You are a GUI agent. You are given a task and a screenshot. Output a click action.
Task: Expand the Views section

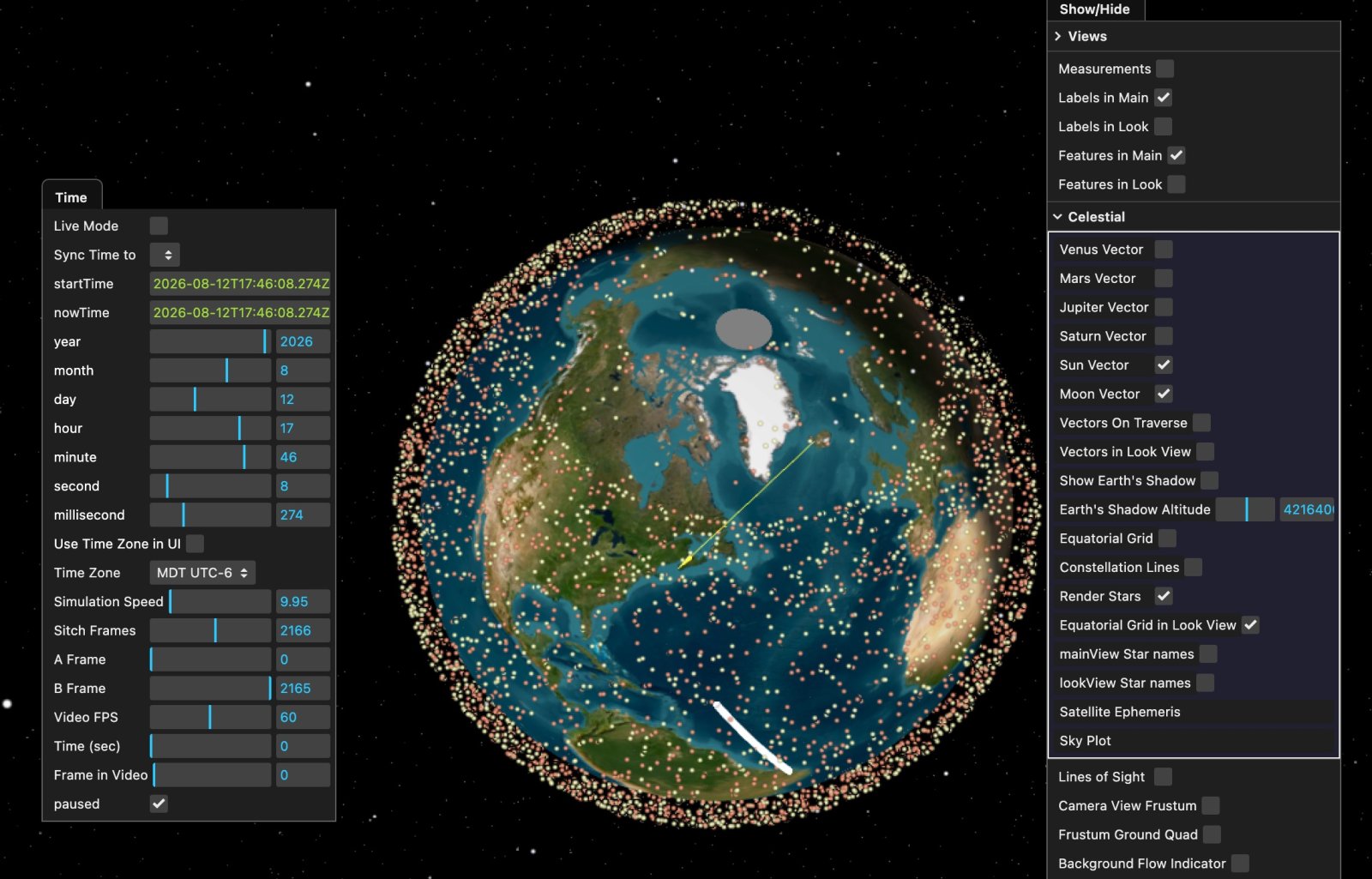coord(1086,36)
